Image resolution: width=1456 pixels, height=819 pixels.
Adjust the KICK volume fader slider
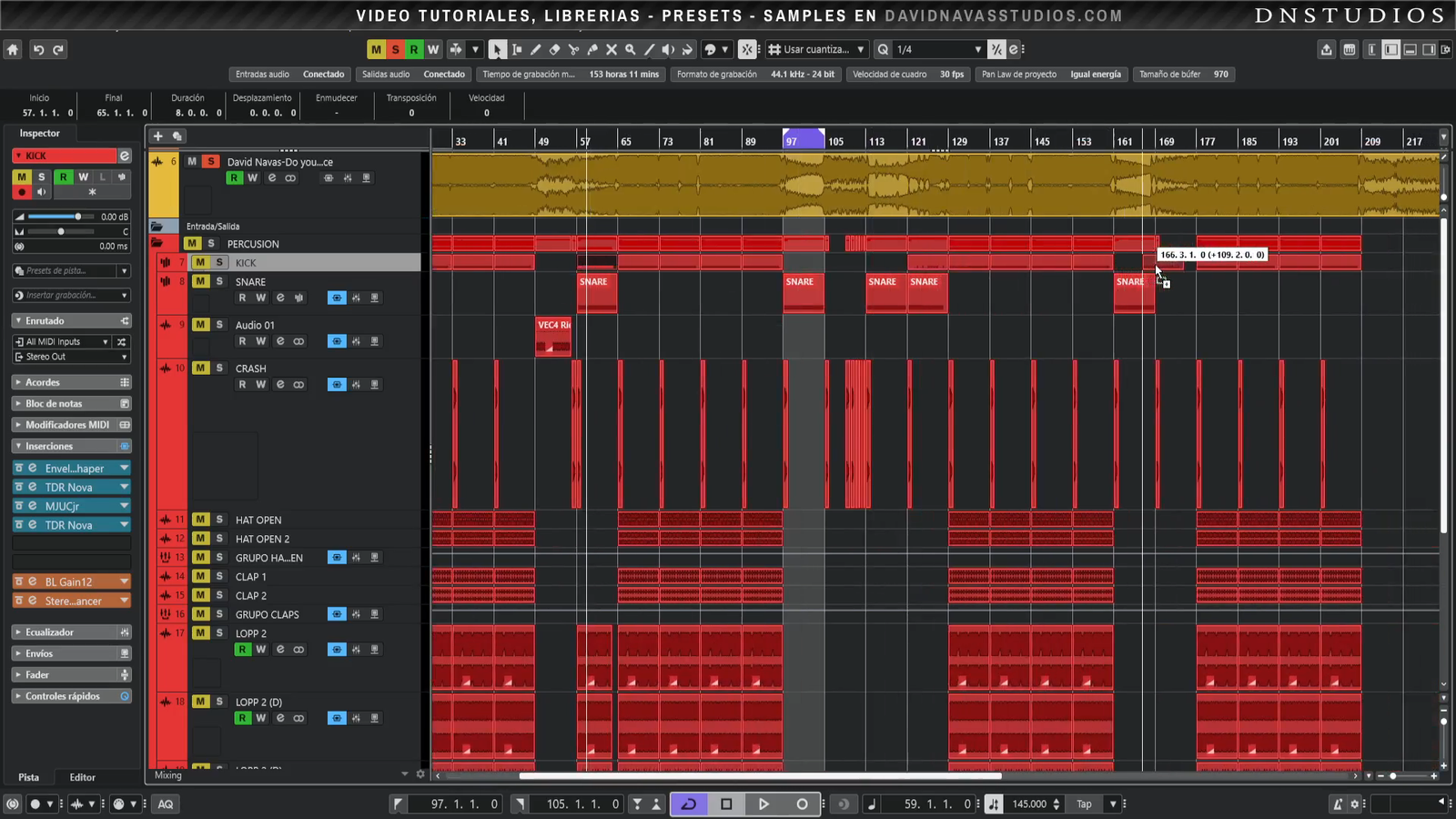[78, 217]
